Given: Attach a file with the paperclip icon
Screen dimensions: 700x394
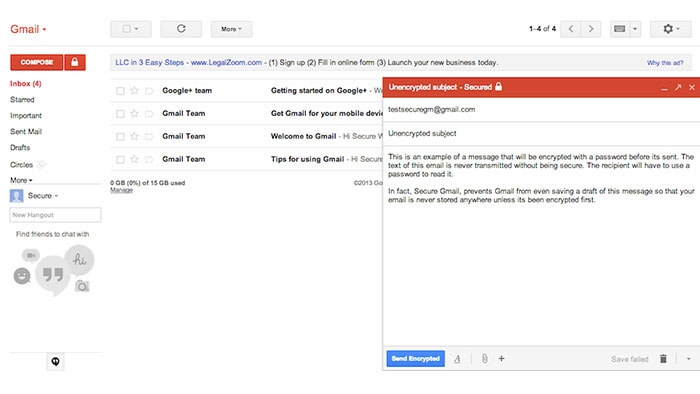Looking at the screenshot, I should [x=484, y=358].
